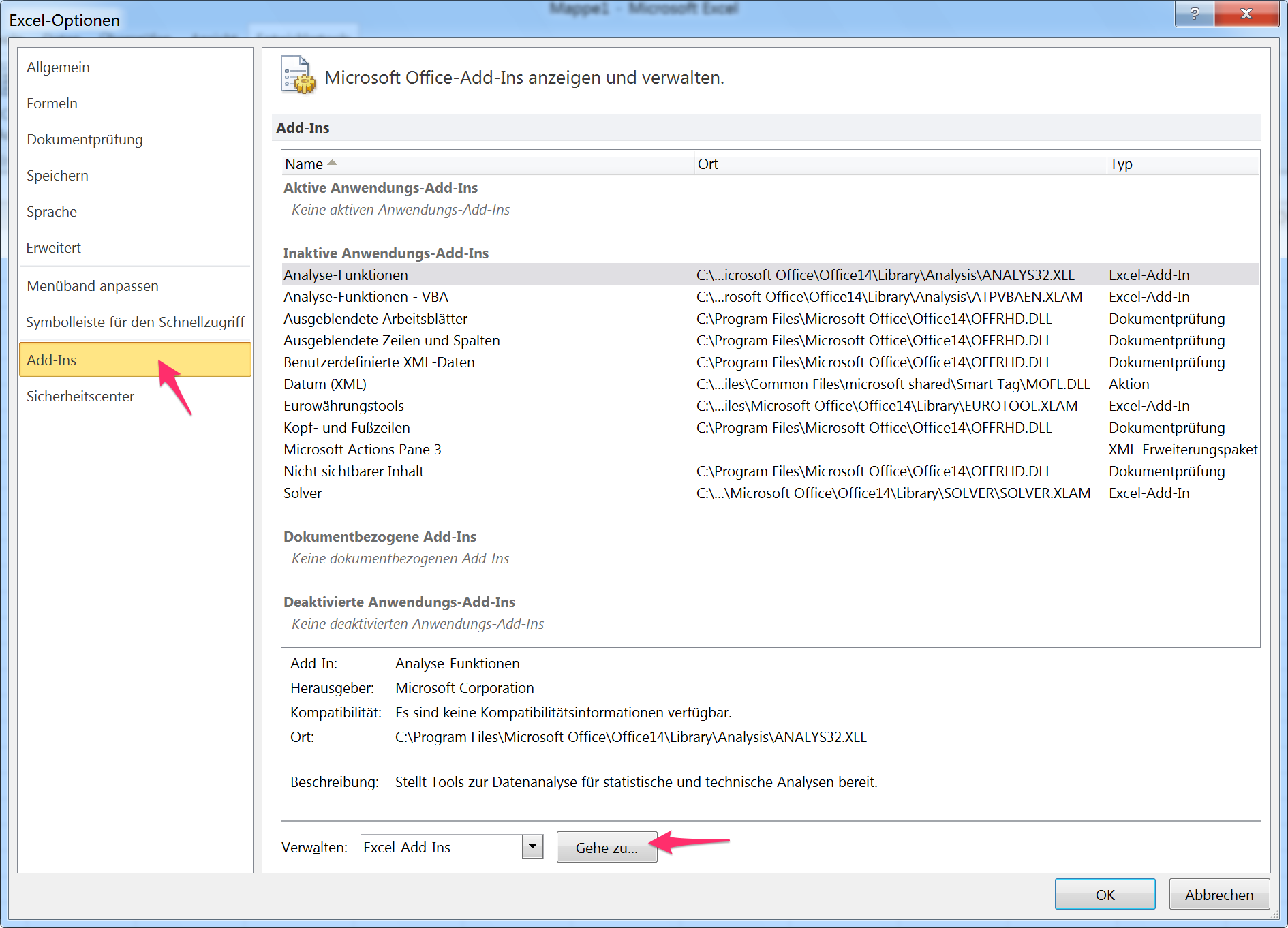
Task: Select the Eurowährungstools add-in entry
Action: coord(343,405)
